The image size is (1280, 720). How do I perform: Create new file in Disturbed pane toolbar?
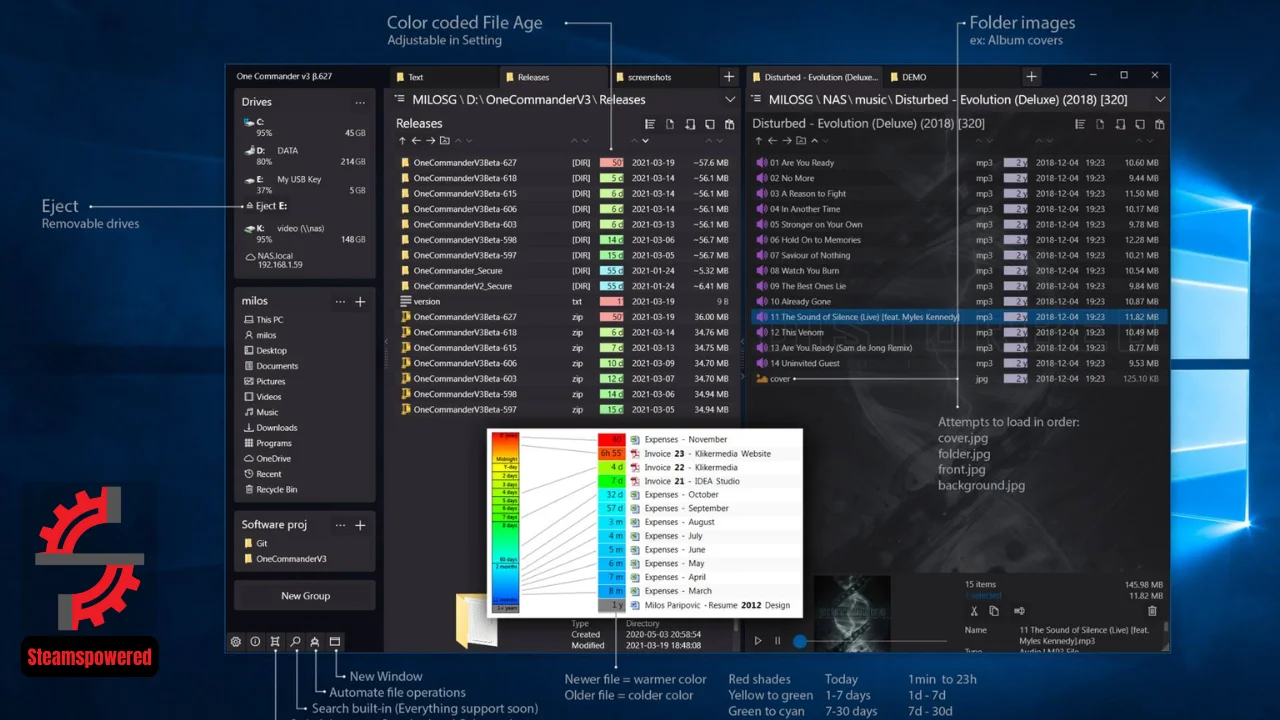1100,124
